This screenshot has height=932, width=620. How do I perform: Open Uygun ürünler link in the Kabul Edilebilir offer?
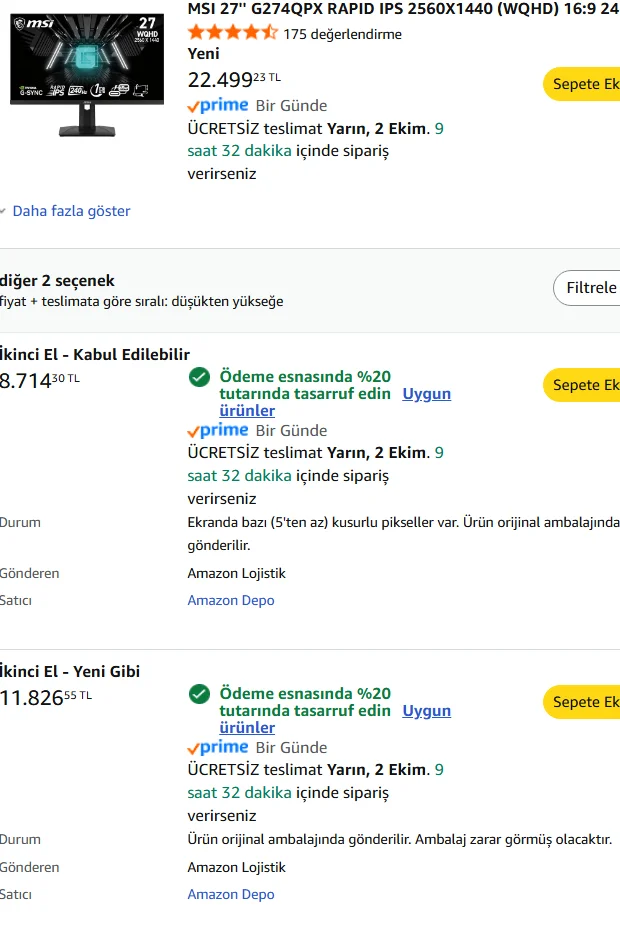pos(426,394)
